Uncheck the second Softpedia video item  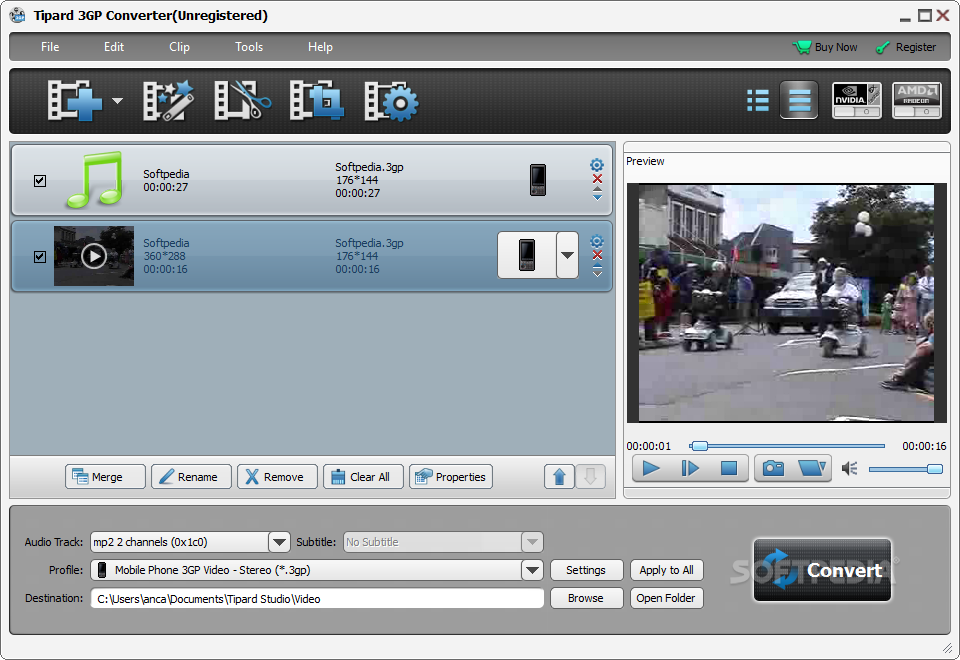pos(40,257)
